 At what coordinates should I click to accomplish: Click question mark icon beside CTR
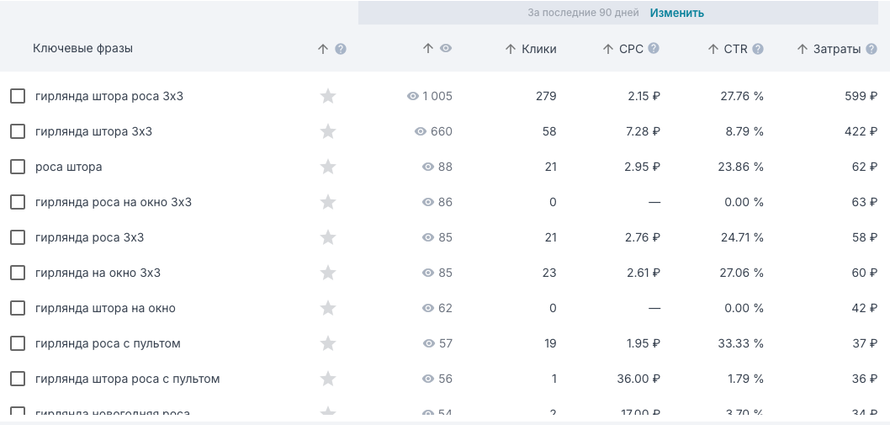pyautogui.click(x=758, y=49)
